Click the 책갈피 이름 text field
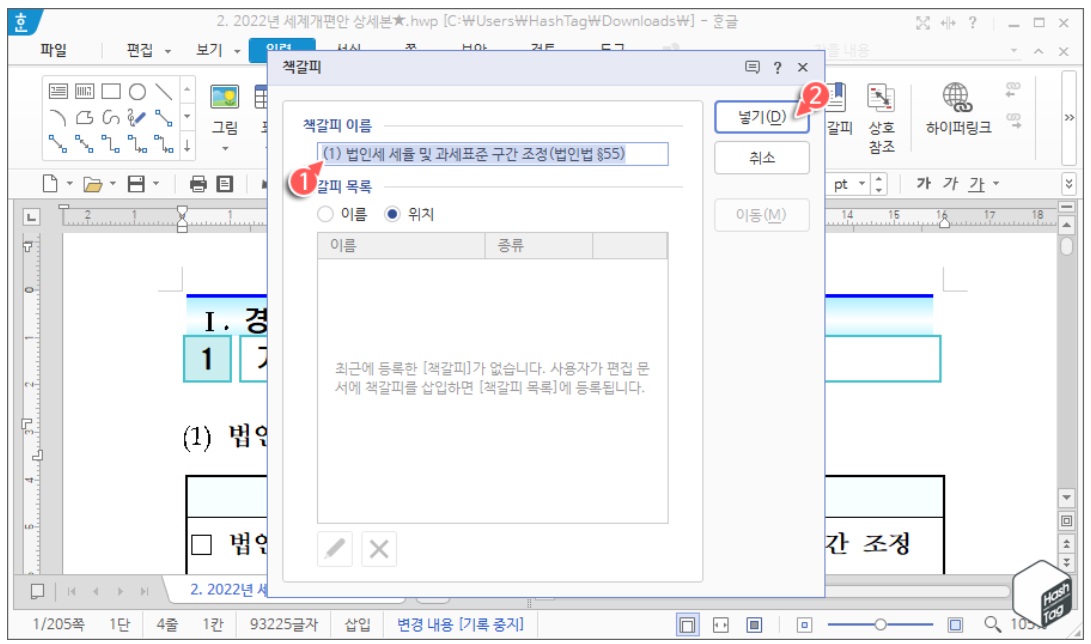The width and height of the screenshot is (1091, 644). point(493,154)
